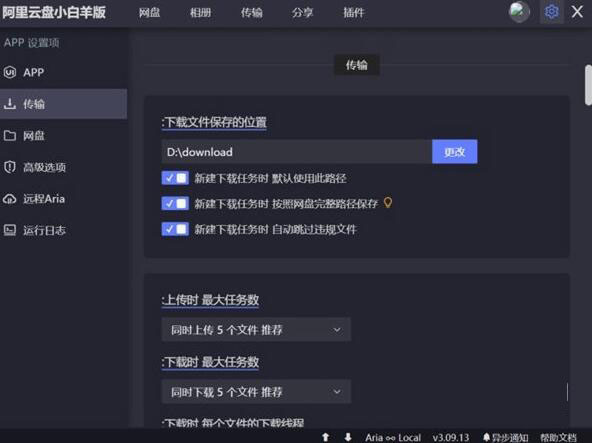Click Aria ∞ Local status entry

pos(393,437)
